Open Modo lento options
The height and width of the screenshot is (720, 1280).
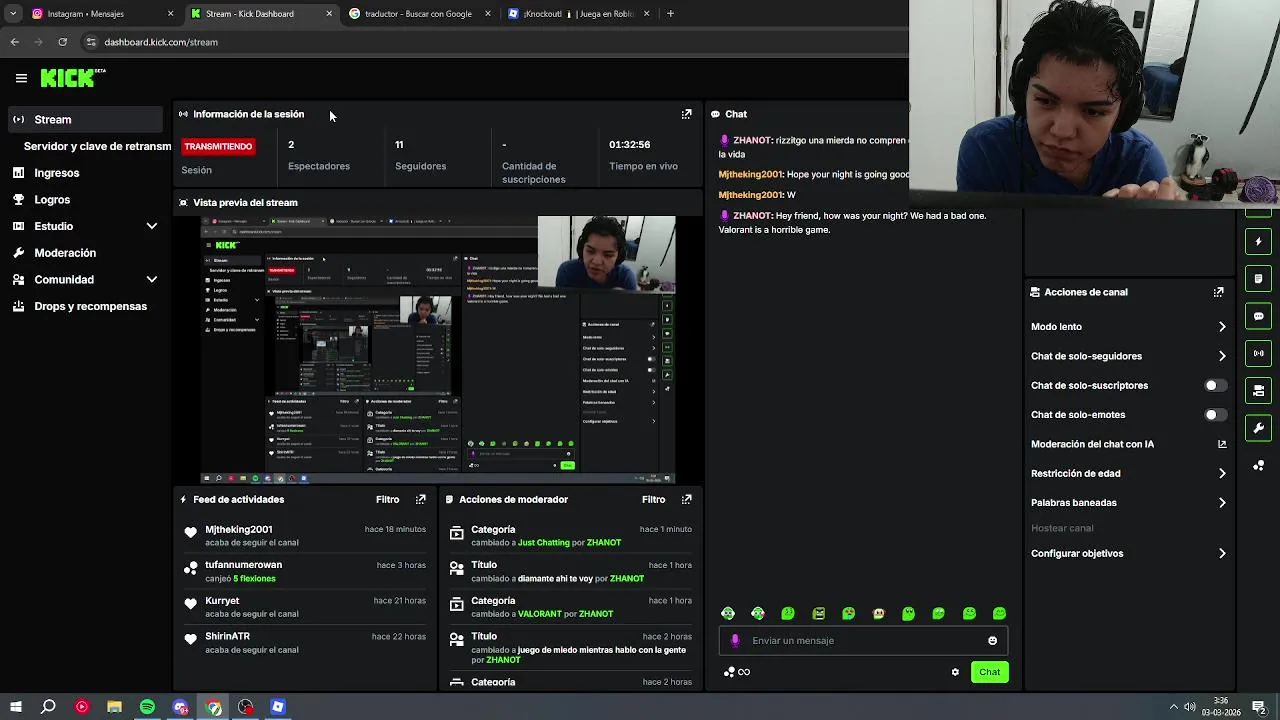click(1128, 327)
